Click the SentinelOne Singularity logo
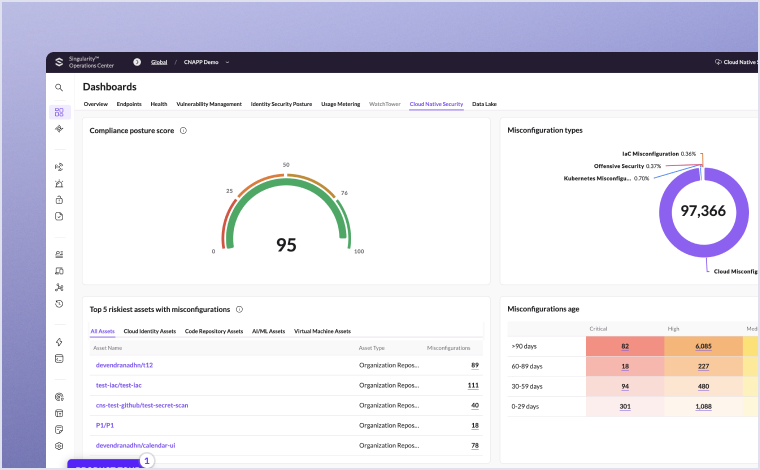The image size is (760, 470). pos(60,62)
